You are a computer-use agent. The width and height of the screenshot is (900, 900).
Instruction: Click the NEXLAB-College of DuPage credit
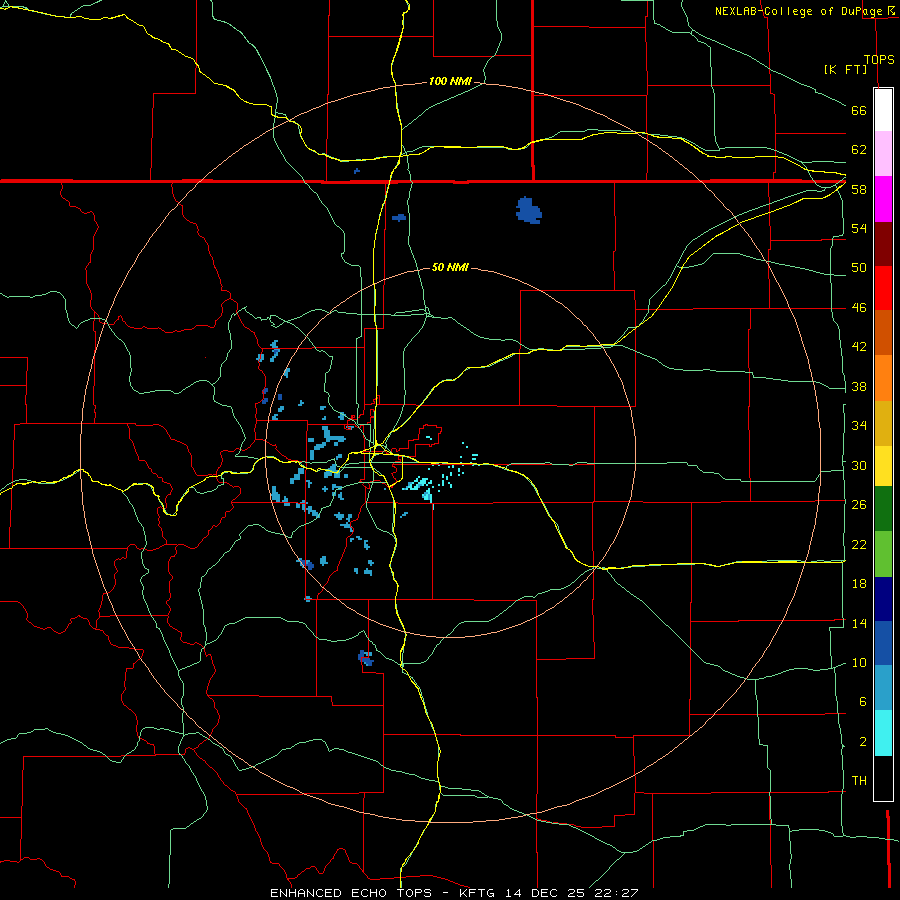[x=800, y=11]
